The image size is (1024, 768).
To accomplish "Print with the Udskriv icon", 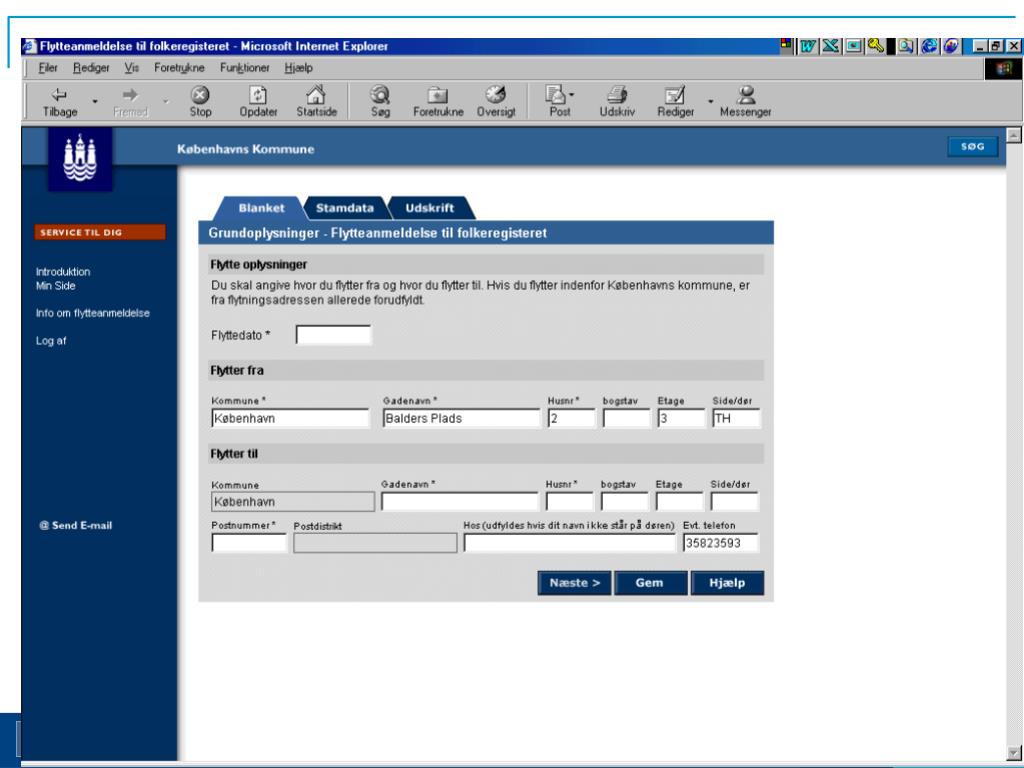I will tap(616, 103).
